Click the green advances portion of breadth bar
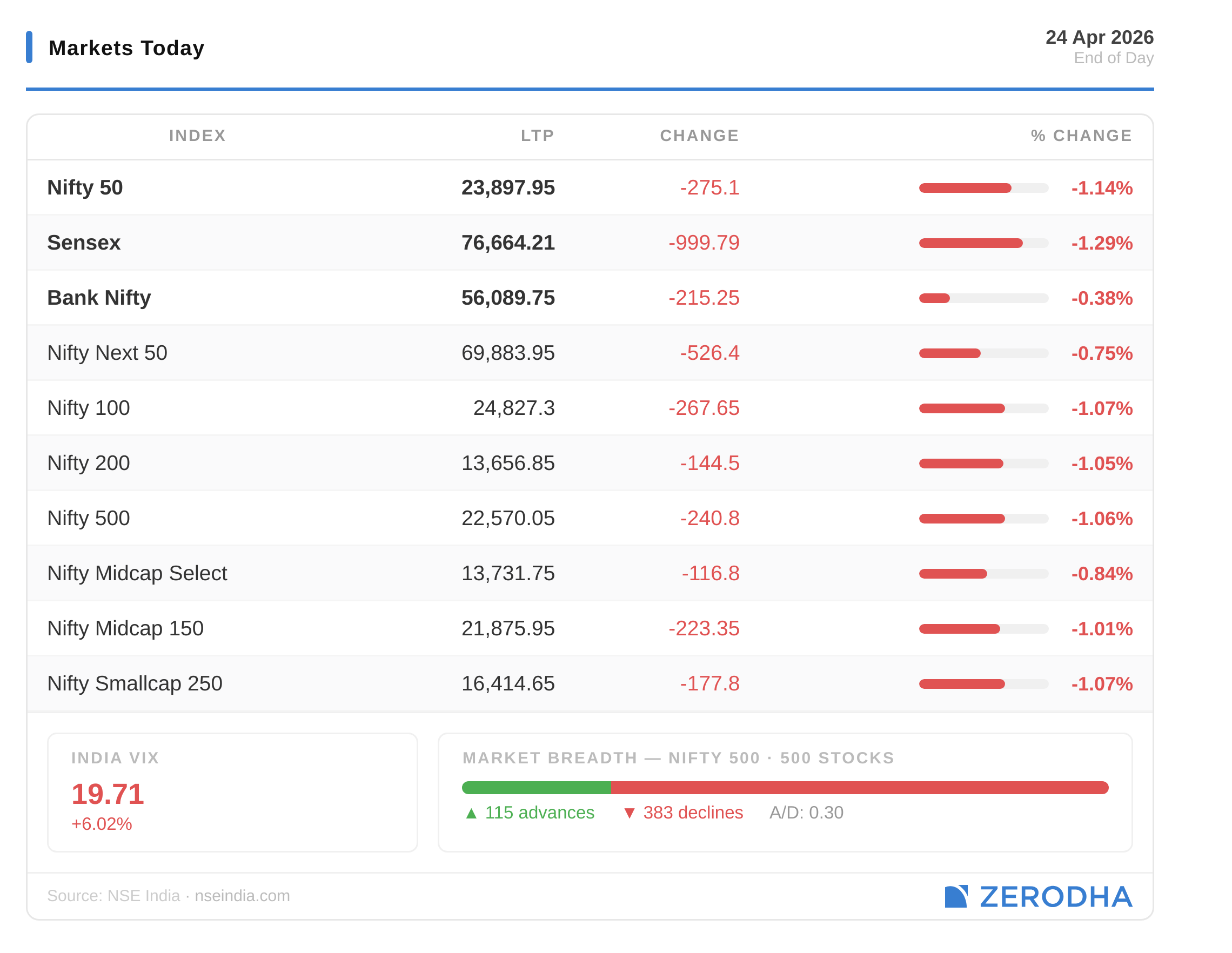The height and width of the screenshot is (953, 1232). tap(536, 788)
